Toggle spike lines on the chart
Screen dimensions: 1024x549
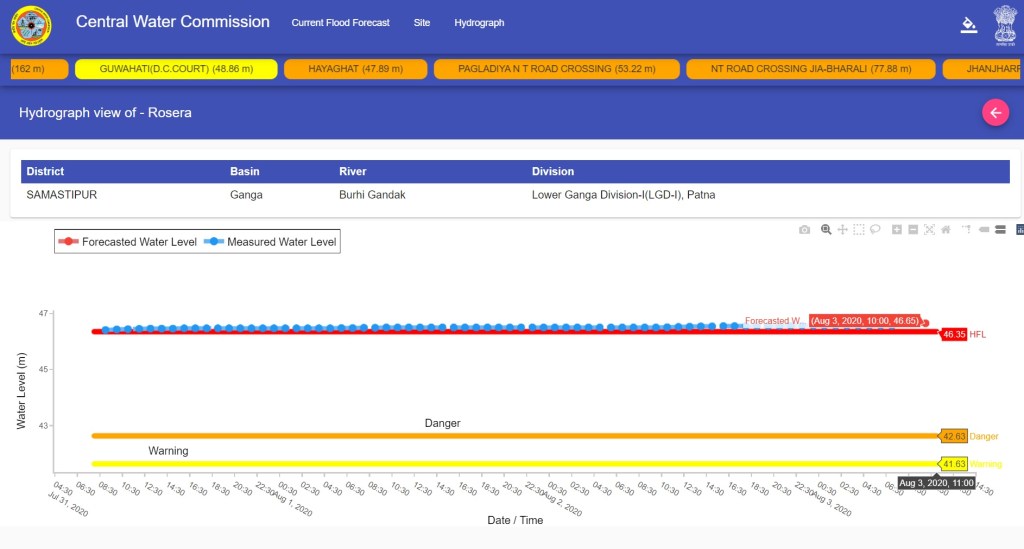click(967, 230)
